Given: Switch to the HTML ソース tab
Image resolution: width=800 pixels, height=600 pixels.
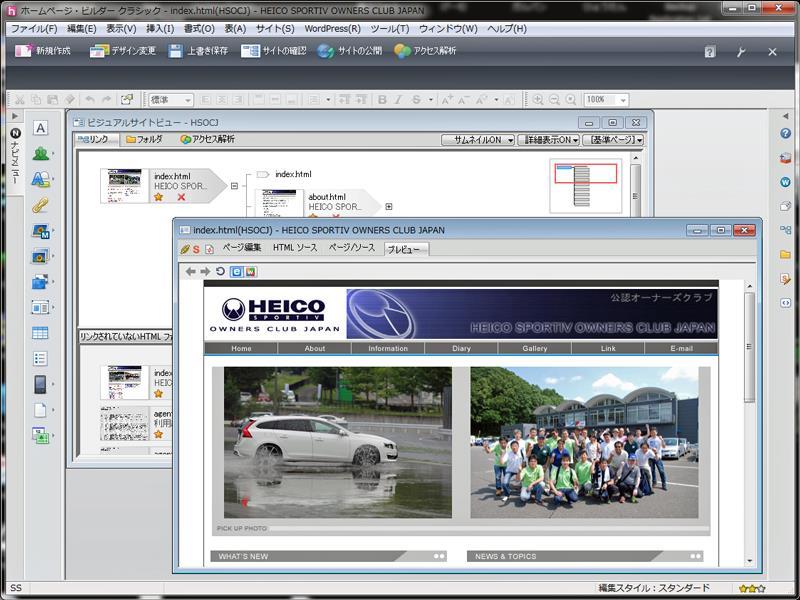Looking at the screenshot, I should [295, 248].
